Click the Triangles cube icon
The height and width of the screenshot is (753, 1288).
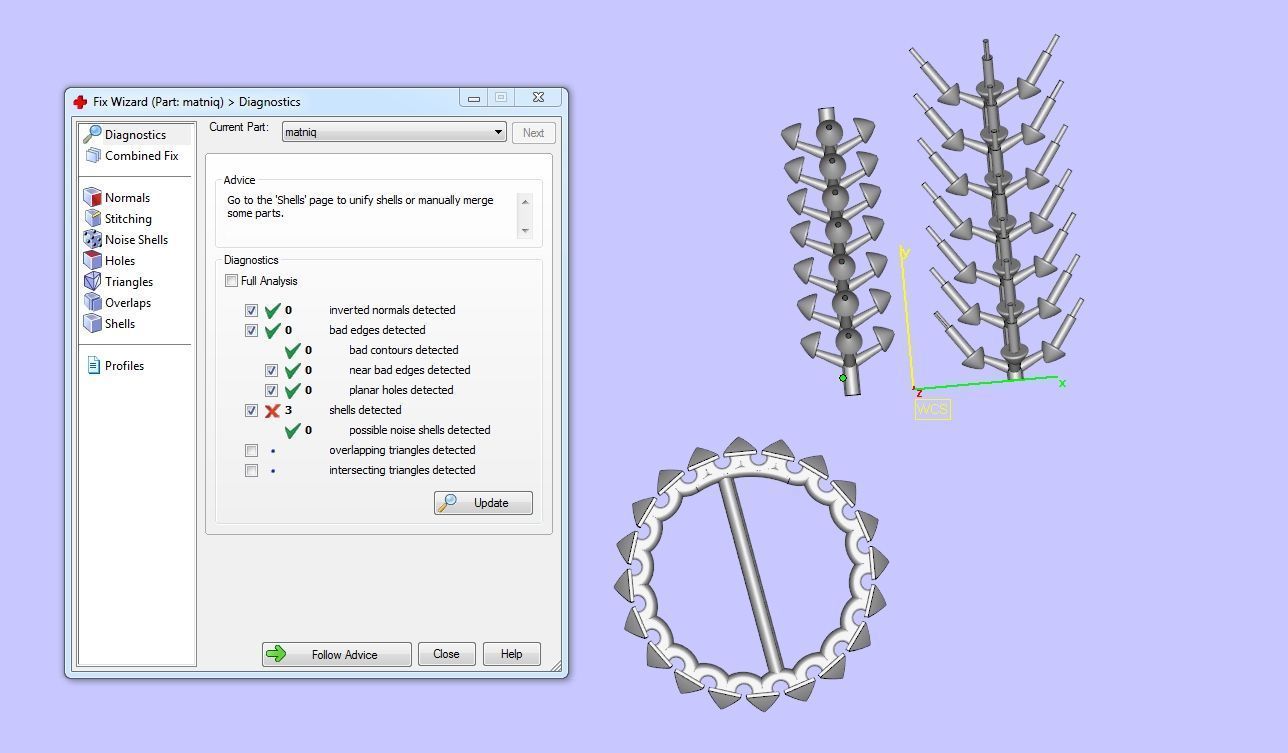coord(93,281)
